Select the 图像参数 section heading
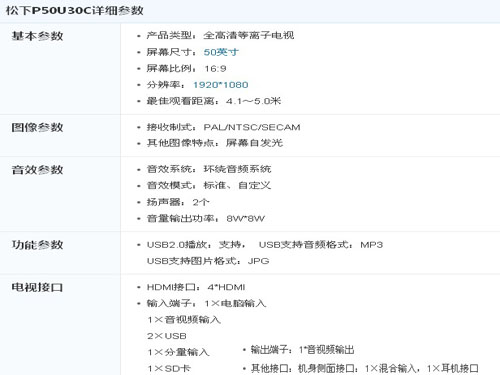The image size is (500, 375). click(x=37, y=127)
